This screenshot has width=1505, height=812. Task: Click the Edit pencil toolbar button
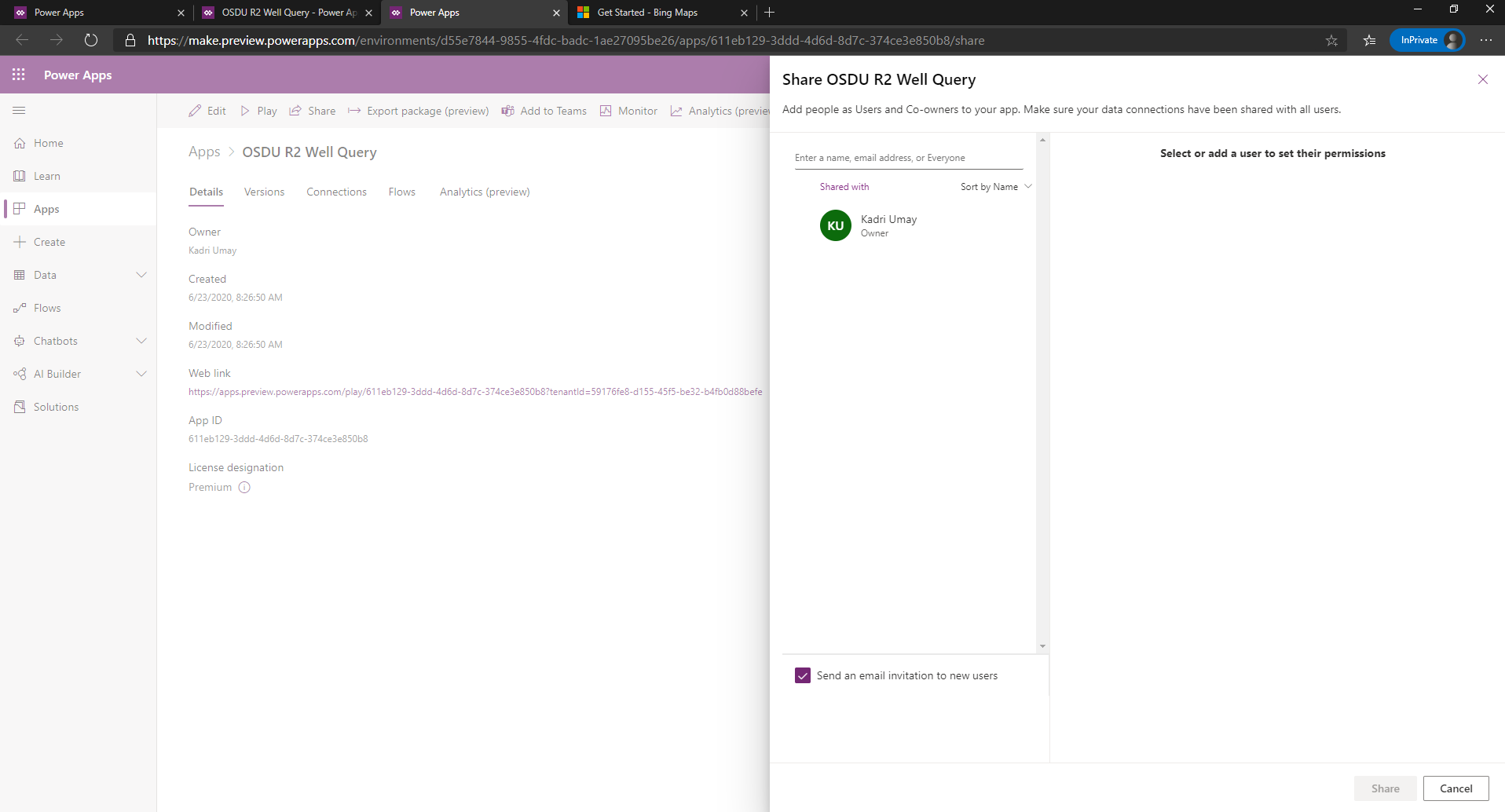point(207,111)
